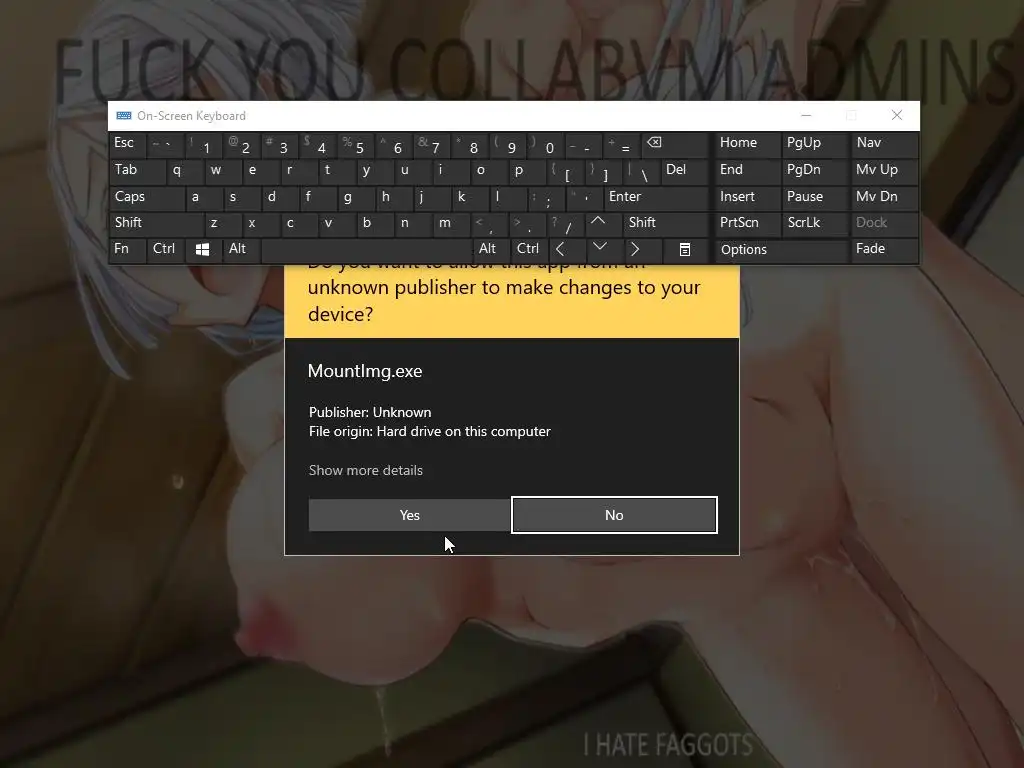The image size is (1024, 768).
Task: Toggle the left Ctrl key
Action: tap(165, 250)
